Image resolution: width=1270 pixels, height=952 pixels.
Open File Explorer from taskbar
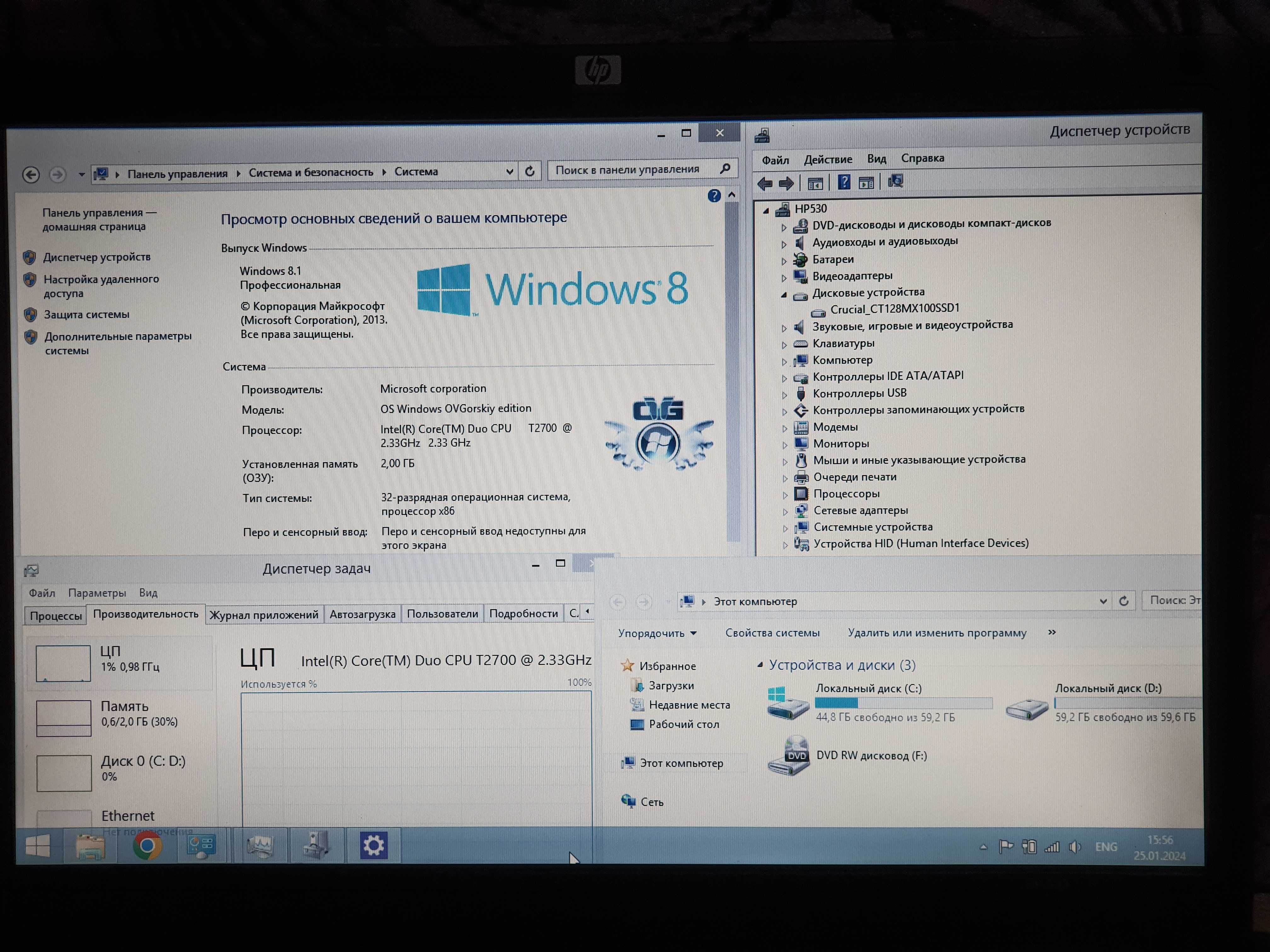tap(91, 847)
